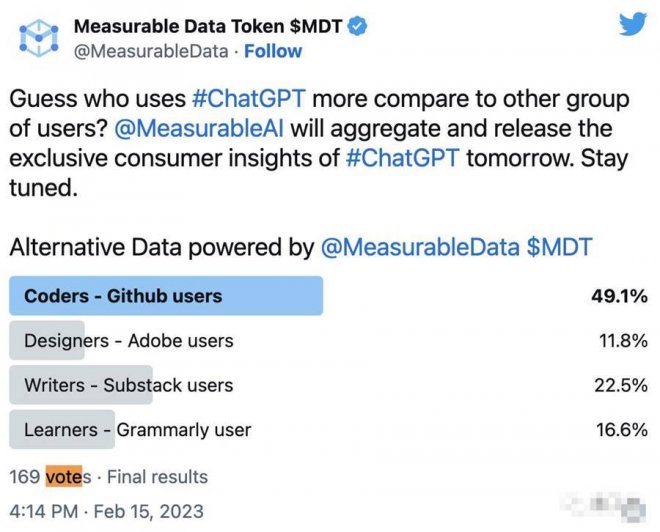The image size is (660, 532).
Task: Click the 169 votes count
Action: tap(50, 477)
